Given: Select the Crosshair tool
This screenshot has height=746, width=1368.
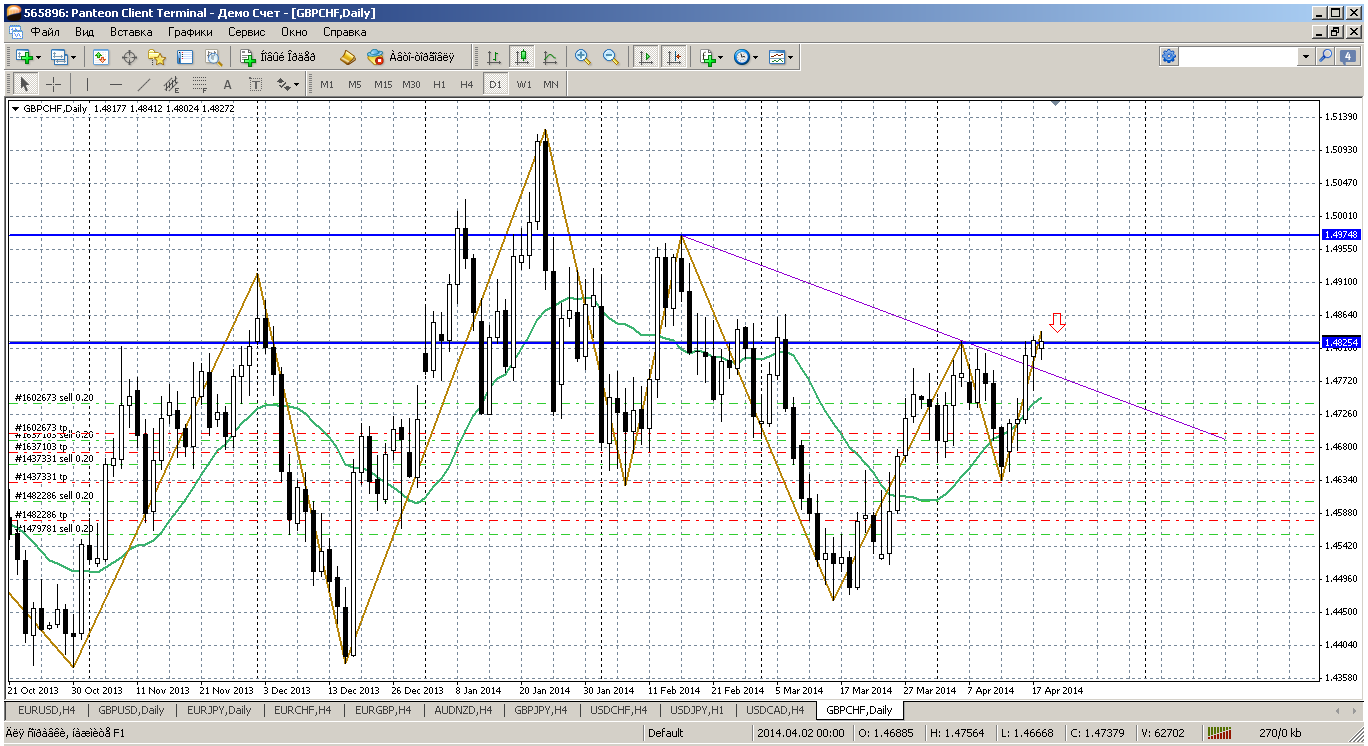Looking at the screenshot, I should pos(53,85).
